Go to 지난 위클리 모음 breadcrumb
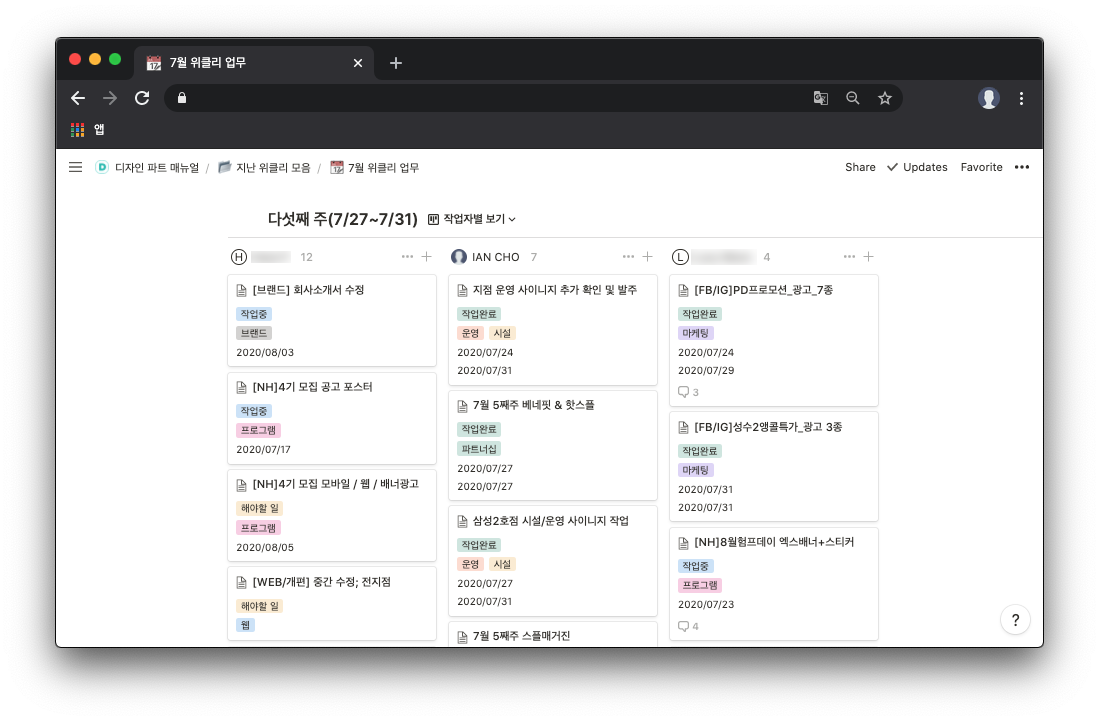This screenshot has width=1099, height=721. (264, 167)
